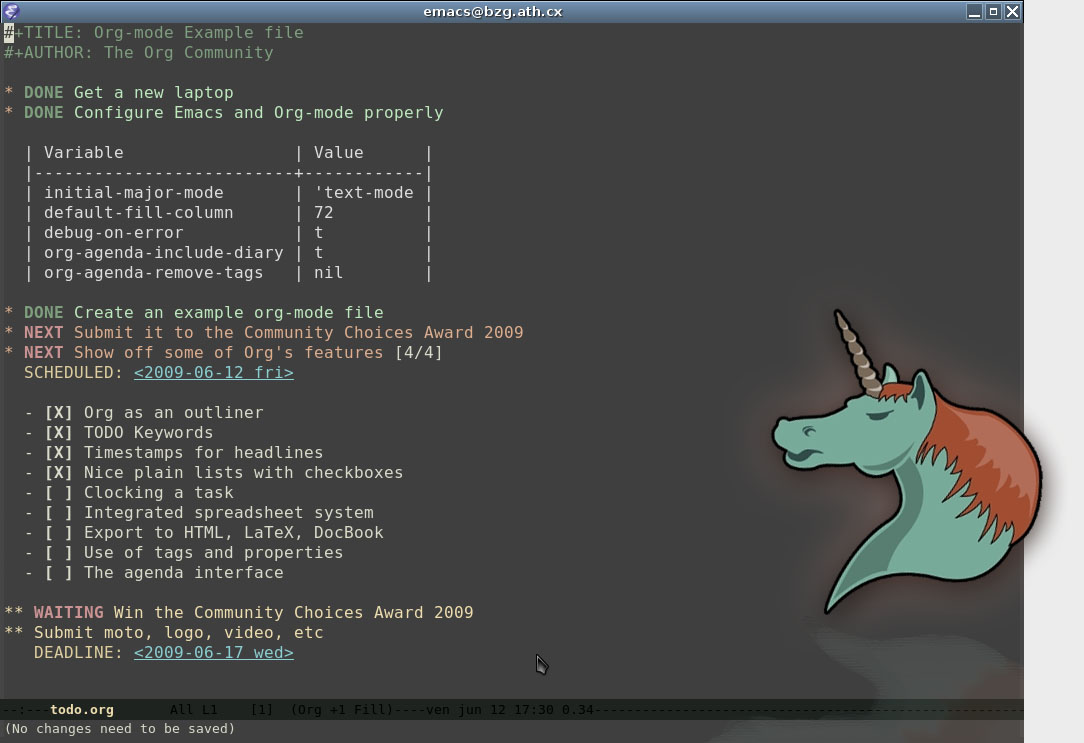1084x743 pixels.
Task: Check 'The agenda interface' checkbox
Action: click(59, 573)
